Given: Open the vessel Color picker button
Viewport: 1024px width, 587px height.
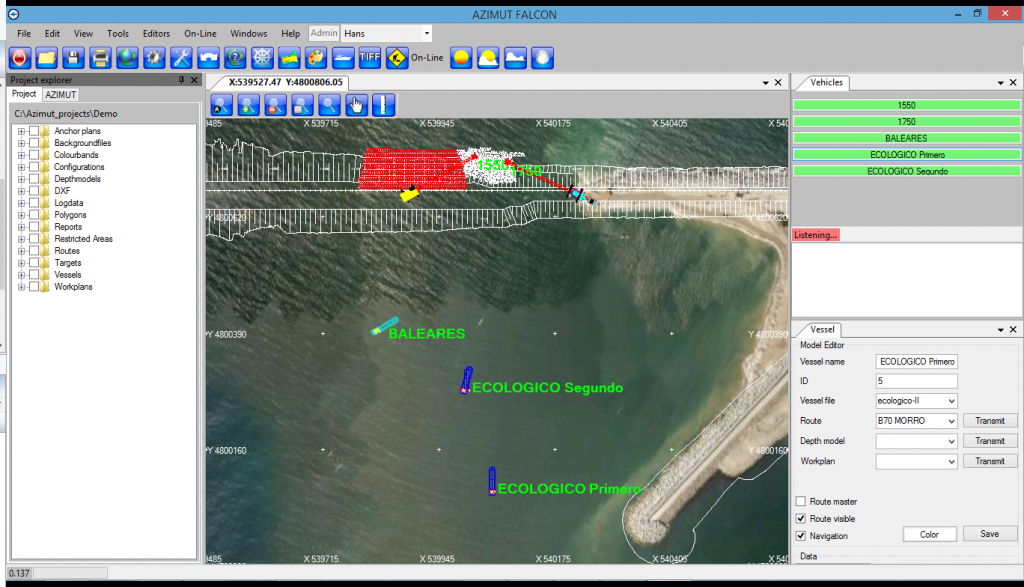Looking at the screenshot, I should (929, 534).
